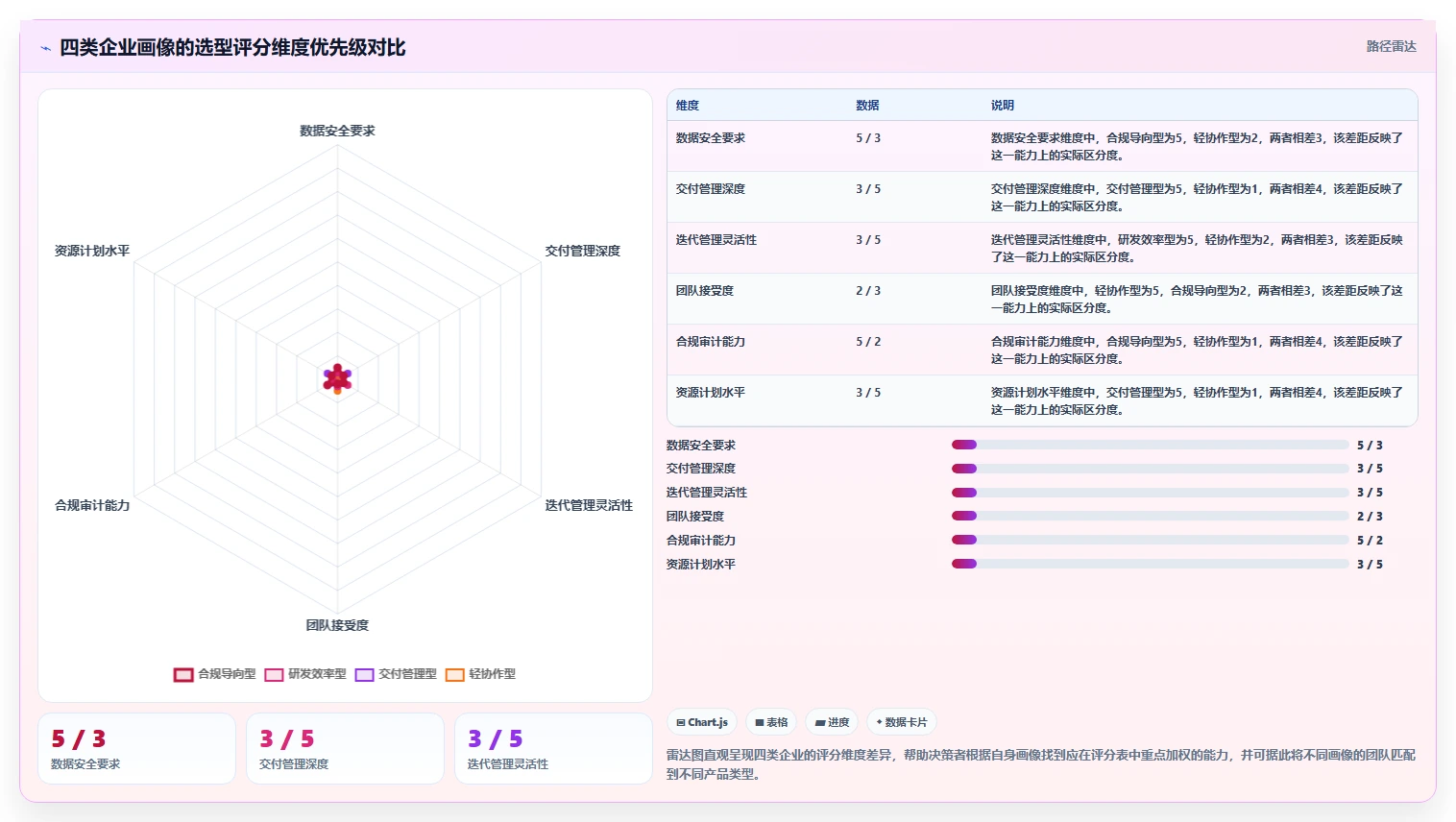Toggle the 研发效率型 legend series
1456x822 pixels.
tap(305, 674)
